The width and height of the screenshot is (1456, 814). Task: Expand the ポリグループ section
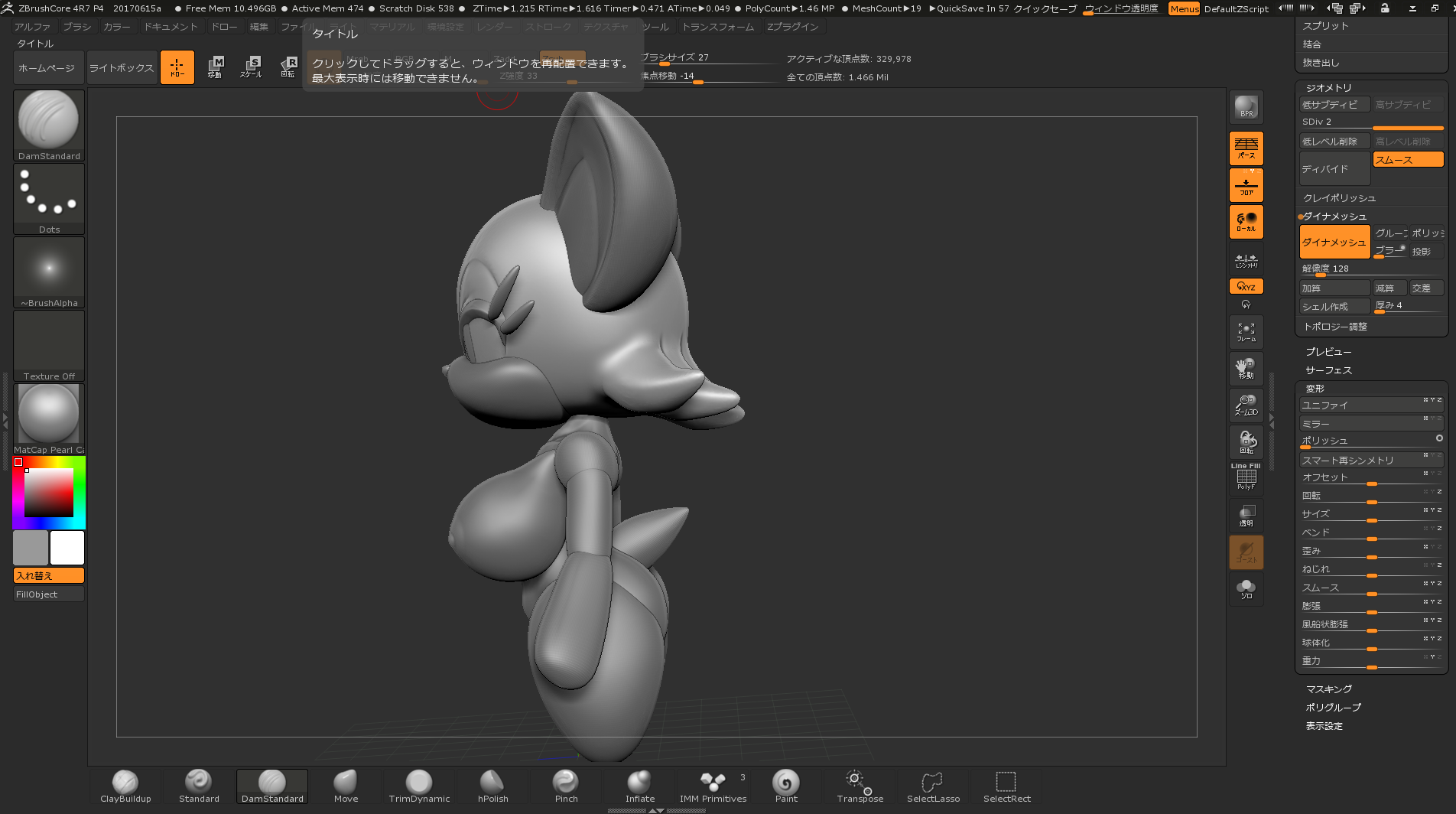click(x=1333, y=708)
